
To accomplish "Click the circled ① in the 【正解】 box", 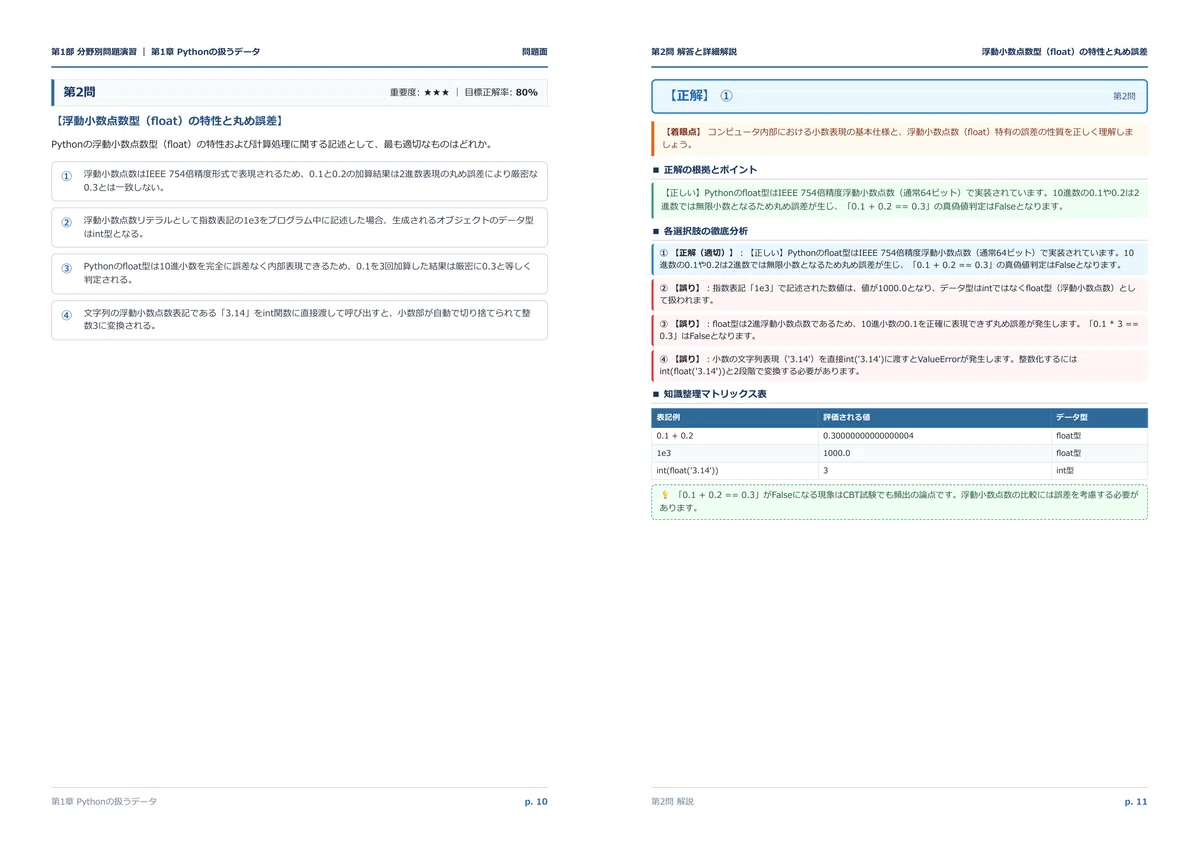I will (726, 96).
